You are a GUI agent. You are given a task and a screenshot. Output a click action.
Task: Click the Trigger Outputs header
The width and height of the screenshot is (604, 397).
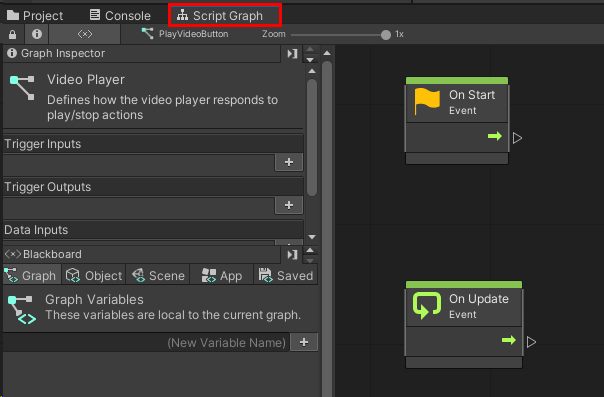click(x=153, y=187)
